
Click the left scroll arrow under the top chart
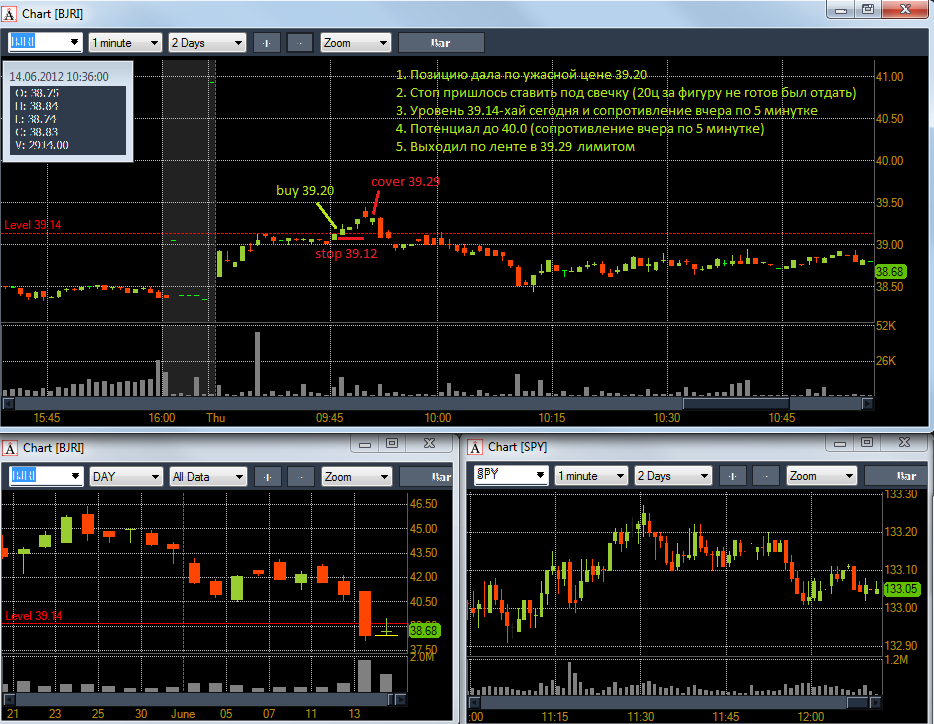point(8,403)
